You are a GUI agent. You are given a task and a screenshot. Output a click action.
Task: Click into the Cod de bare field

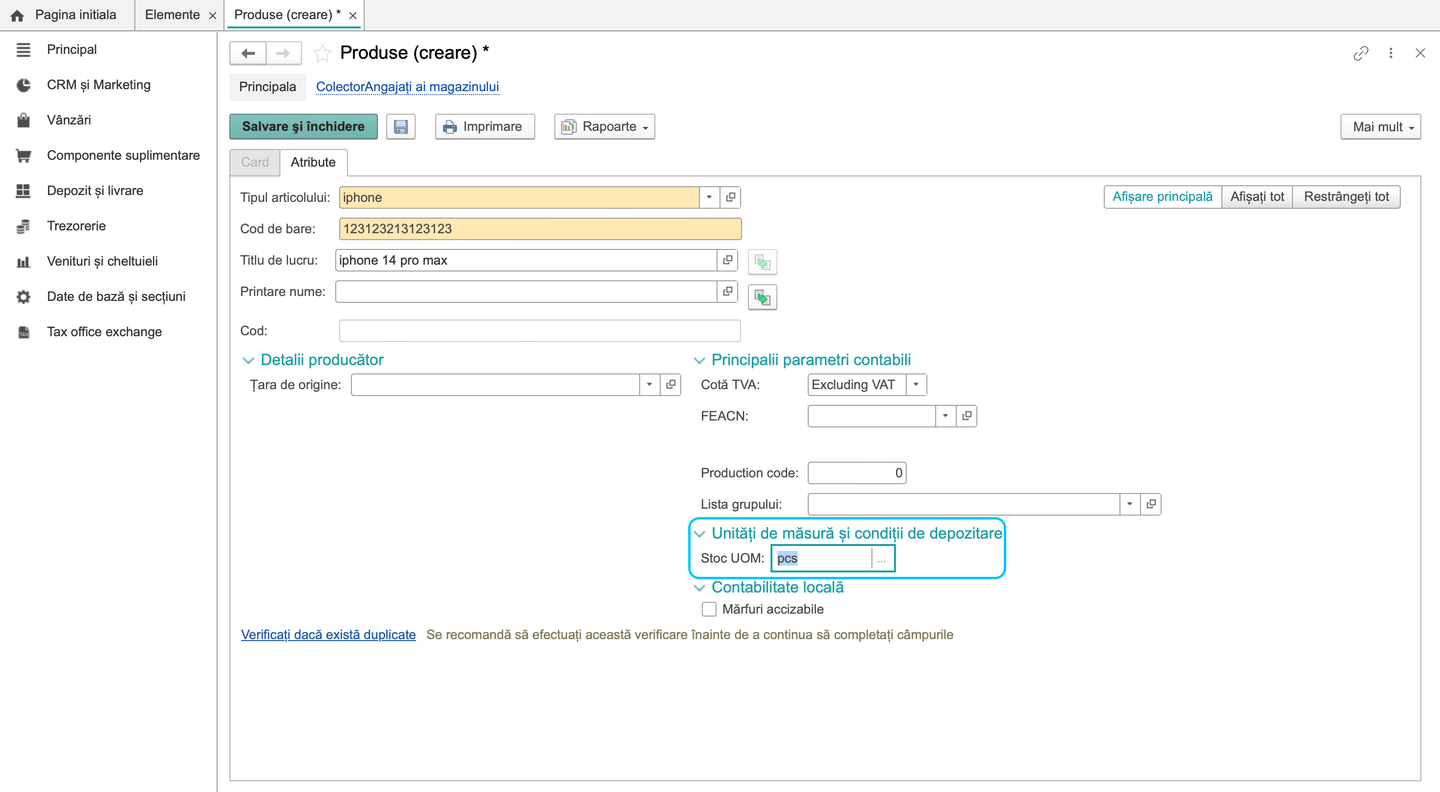pyautogui.click(x=540, y=229)
